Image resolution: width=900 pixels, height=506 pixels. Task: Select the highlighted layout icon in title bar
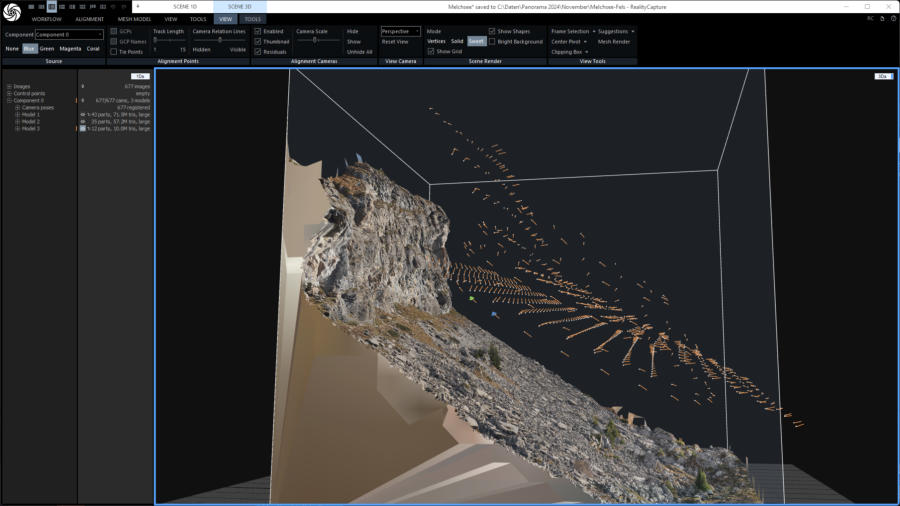click(52, 6)
